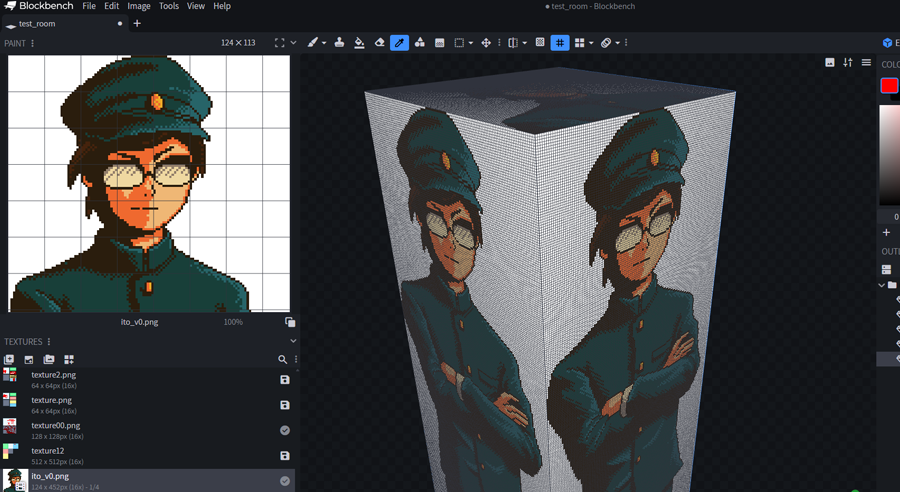Select the Eraser tool

[x=379, y=43]
